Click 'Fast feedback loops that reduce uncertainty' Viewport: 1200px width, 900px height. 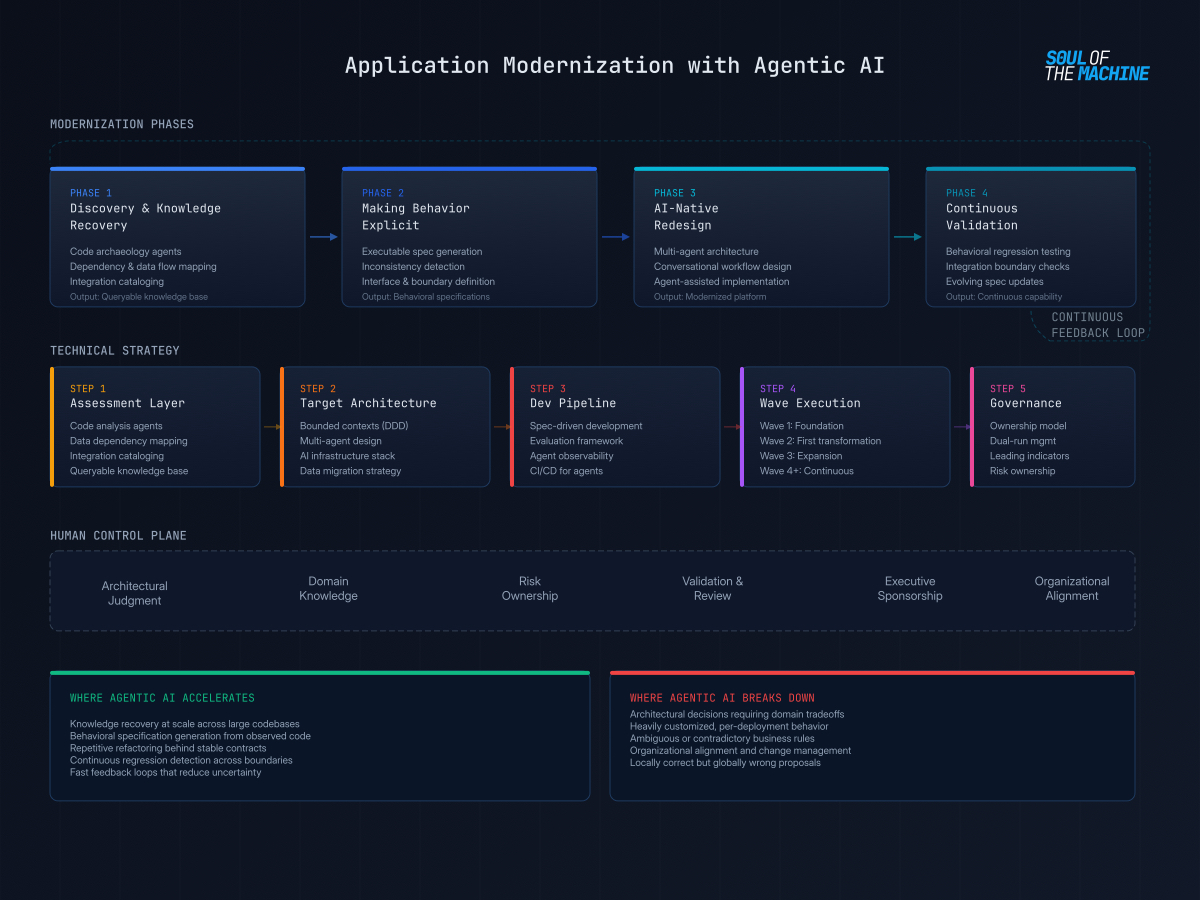[x=165, y=772]
